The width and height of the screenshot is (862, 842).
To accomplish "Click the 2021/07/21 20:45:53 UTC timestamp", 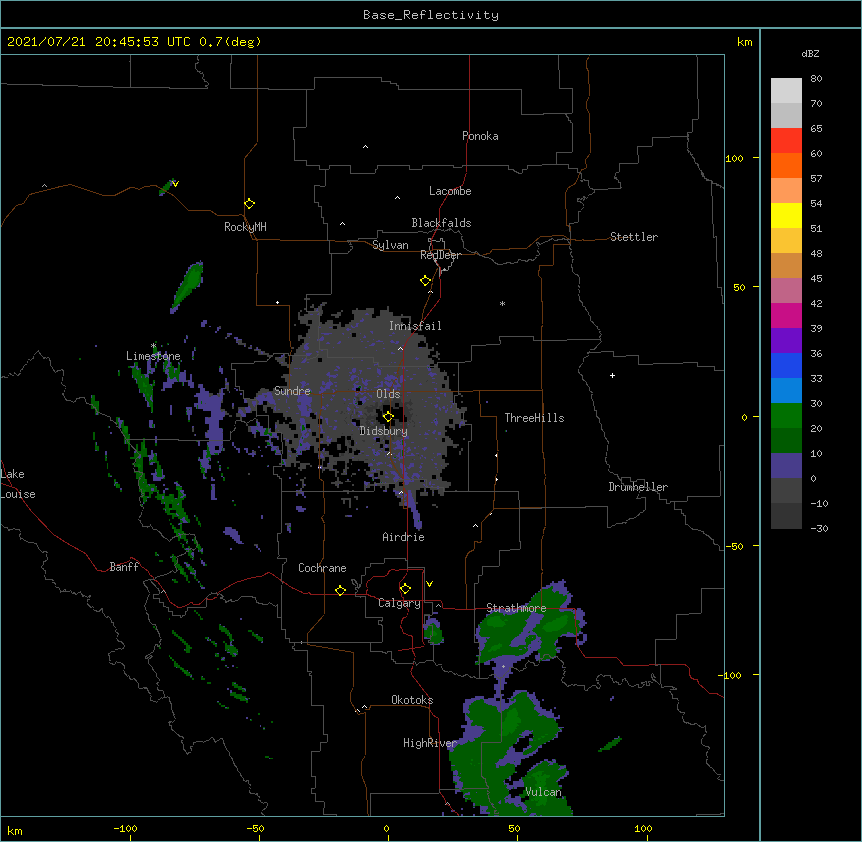I will tap(99, 42).
